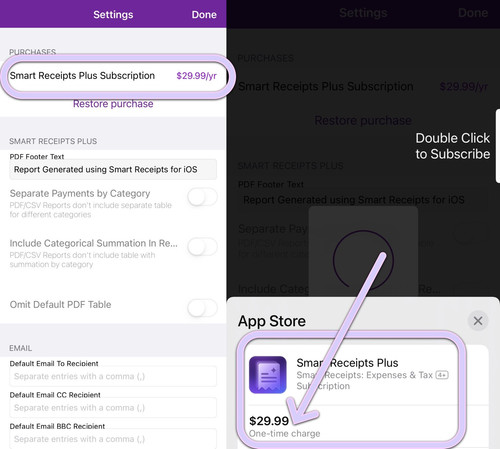
Task: Tap the SMART RECEIPTS PLUS section header on left
Action: coord(53,141)
